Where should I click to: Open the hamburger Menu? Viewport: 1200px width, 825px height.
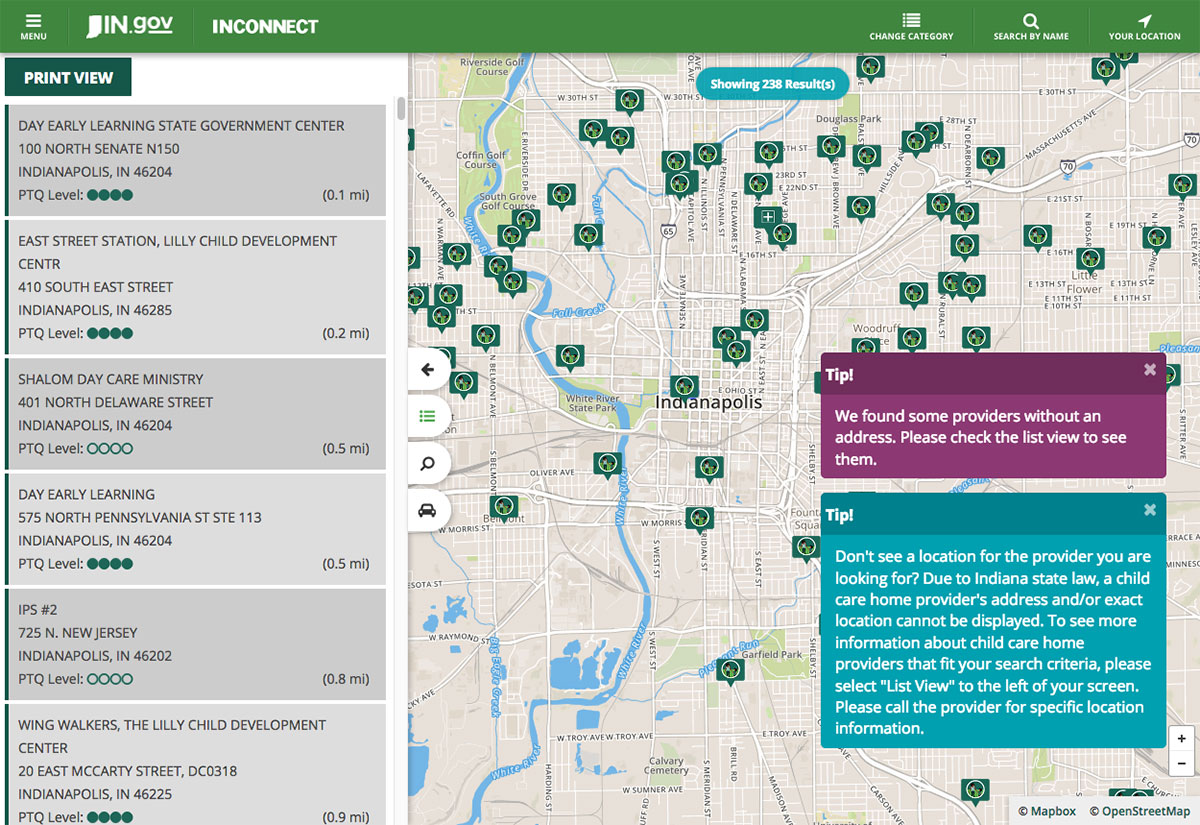(x=33, y=26)
